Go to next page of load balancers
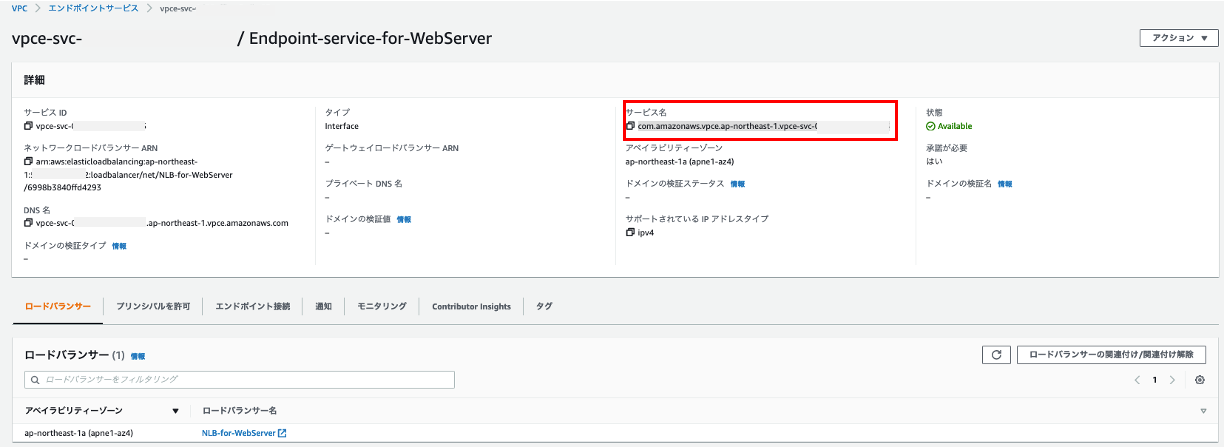This screenshot has width=1224, height=448. tap(1171, 380)
